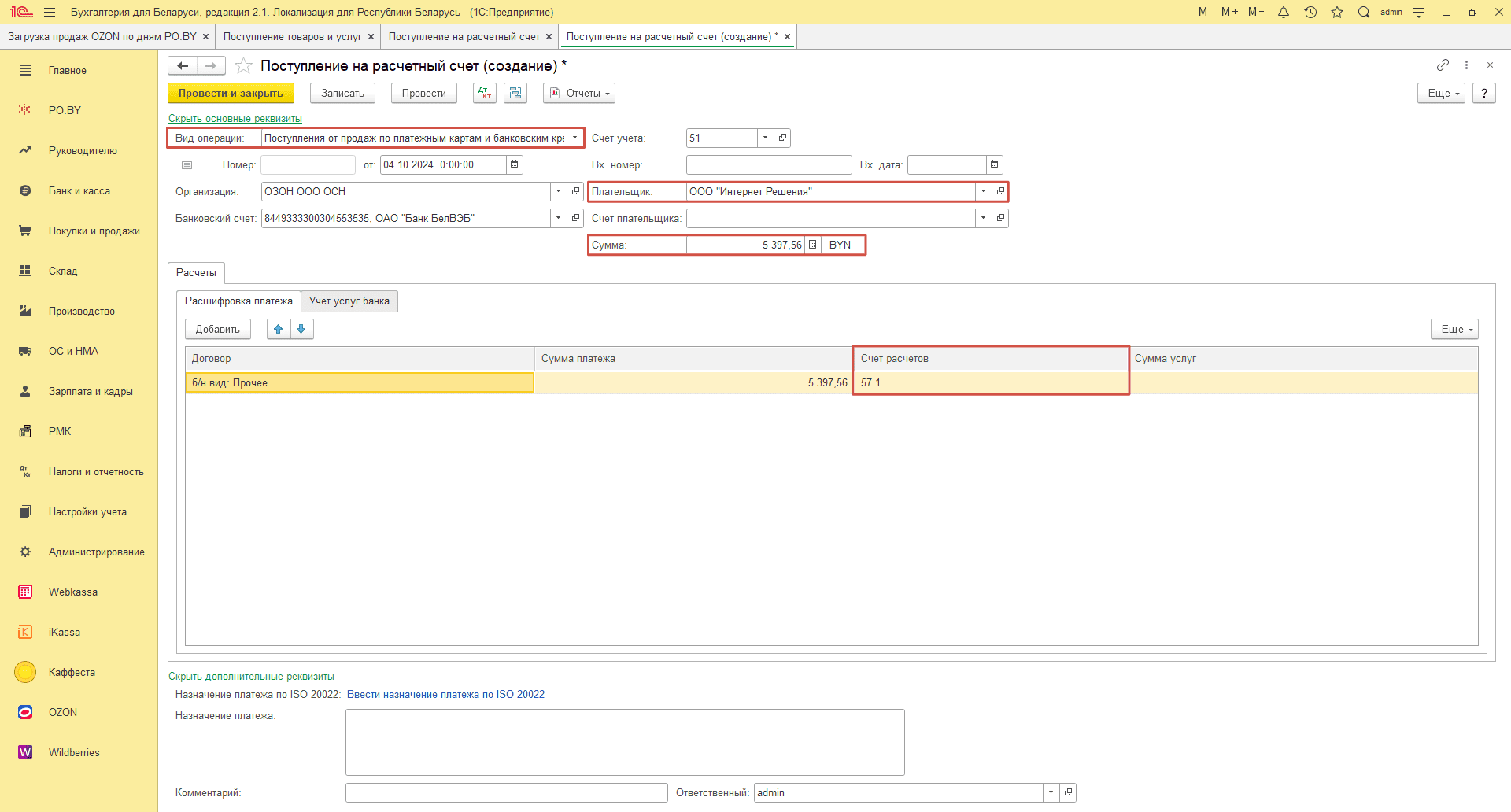Screen dimensions: 1511x812
Task: Click Скрыть основные реквизиты link
Action: [235, 119]
